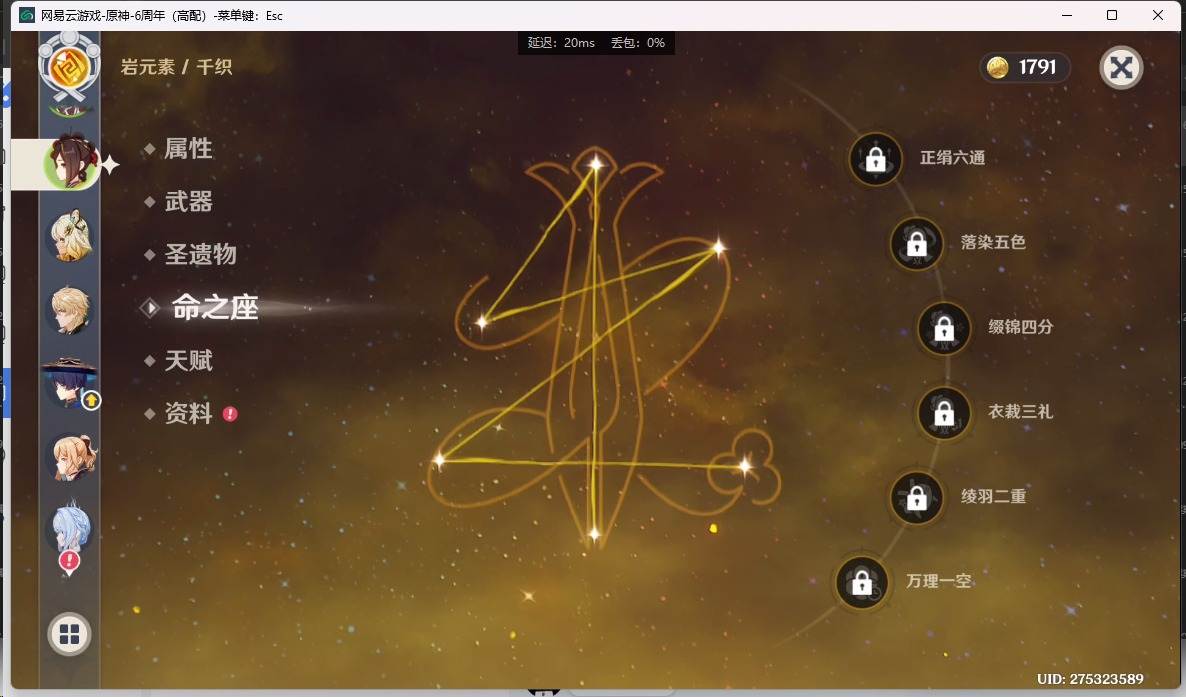
Task: Select the orange-haired character with bow portrait
Action: point(70,457)
